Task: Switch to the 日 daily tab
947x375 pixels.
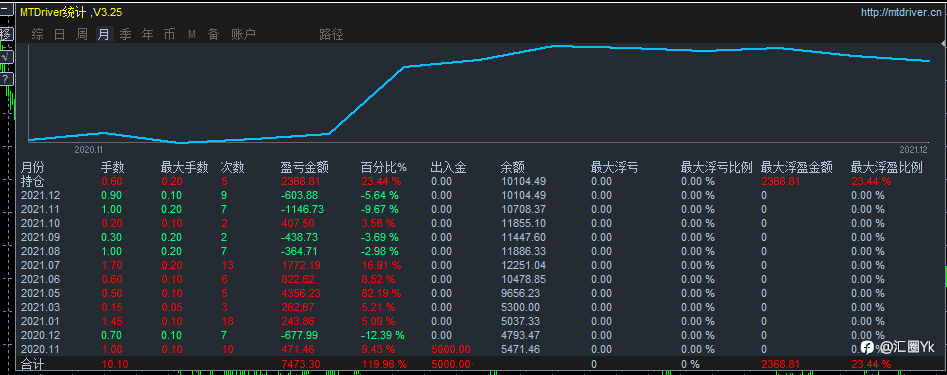Action: pos(59,34)
